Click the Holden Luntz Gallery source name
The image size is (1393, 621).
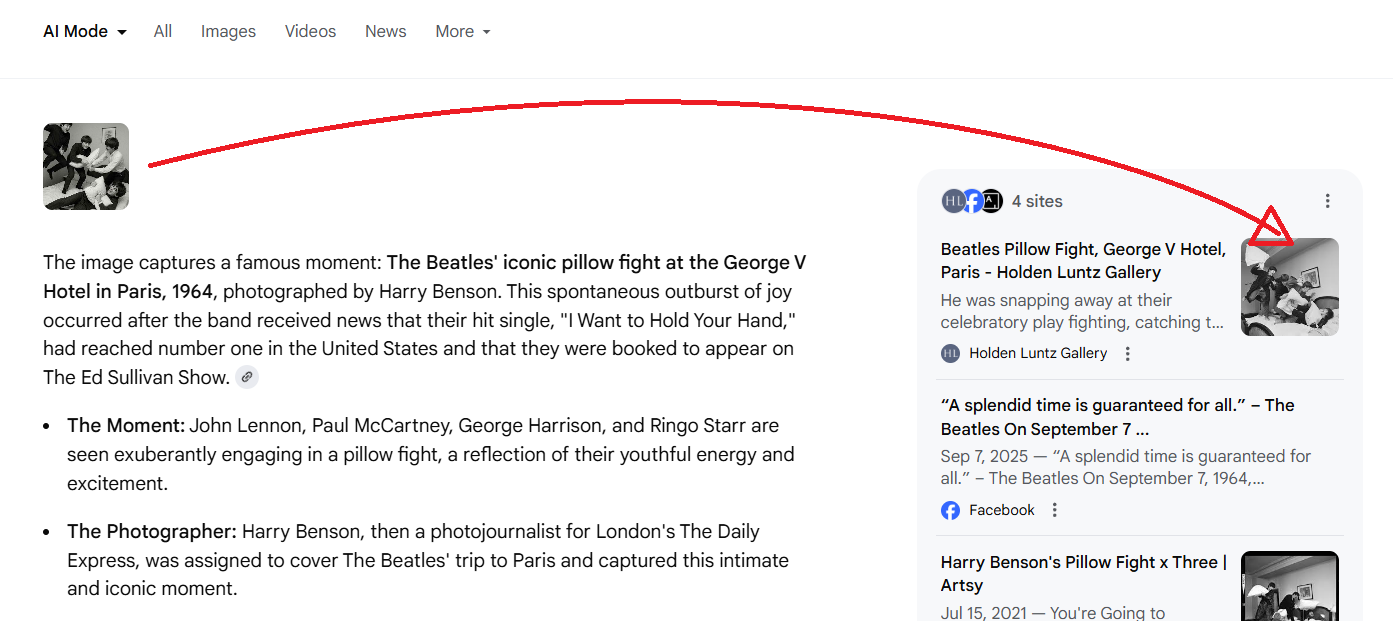click(x=1038, y=353)
